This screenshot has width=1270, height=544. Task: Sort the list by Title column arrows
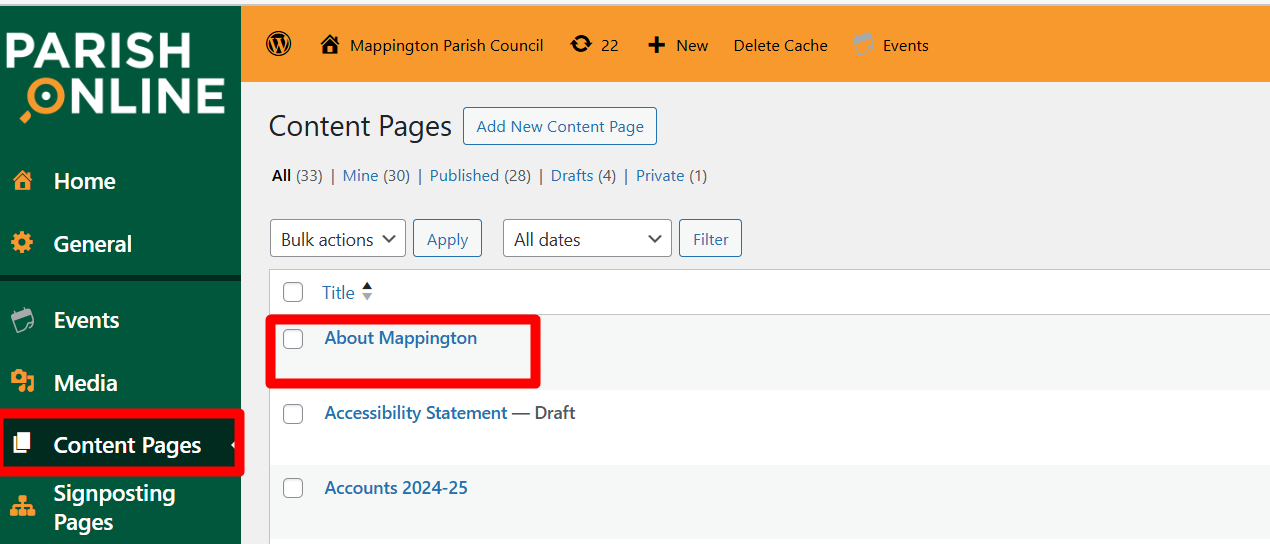(367, 292)
